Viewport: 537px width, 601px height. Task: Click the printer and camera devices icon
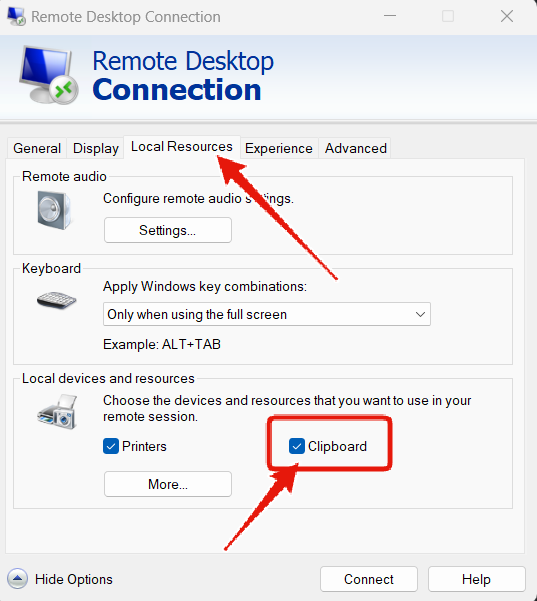[x=57, y=412]
